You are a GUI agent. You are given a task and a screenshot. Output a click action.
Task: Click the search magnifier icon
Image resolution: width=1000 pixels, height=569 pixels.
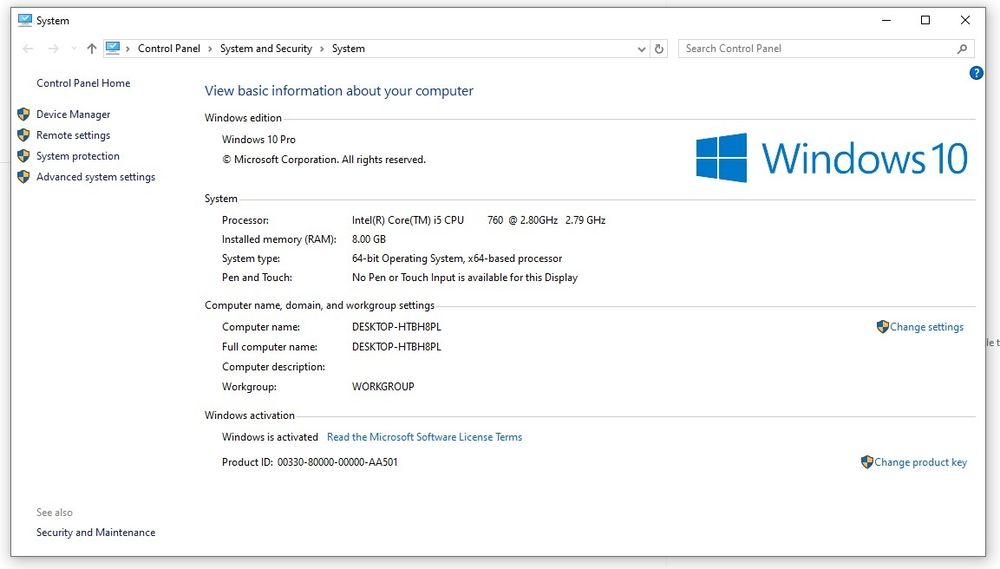point(962,48)
